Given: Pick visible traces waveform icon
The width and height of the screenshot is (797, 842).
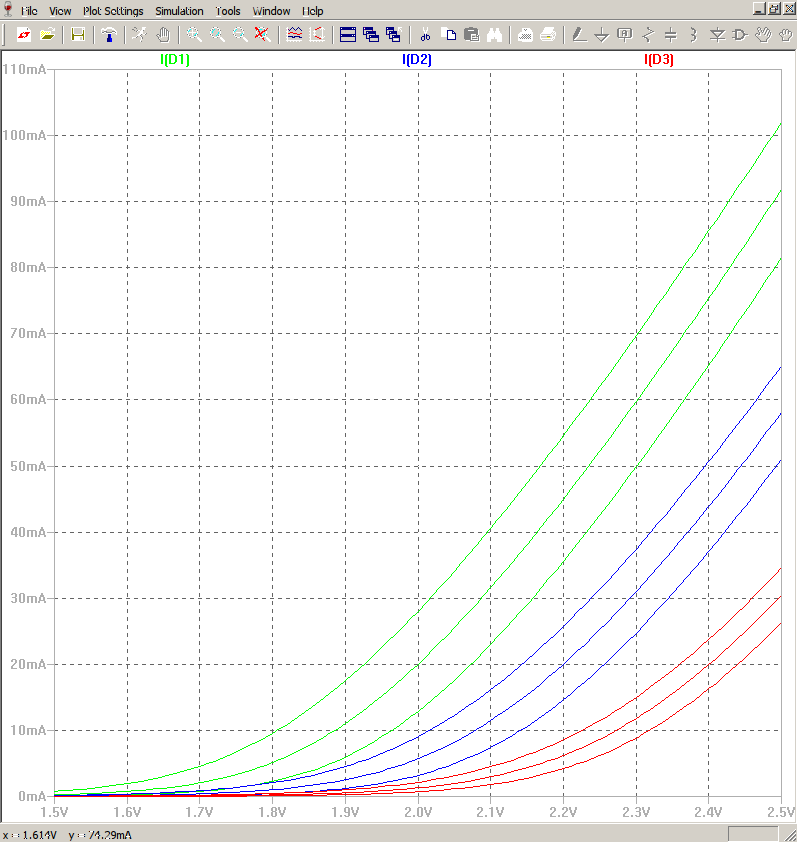Looking at the screenshot, I should (294, 35).
